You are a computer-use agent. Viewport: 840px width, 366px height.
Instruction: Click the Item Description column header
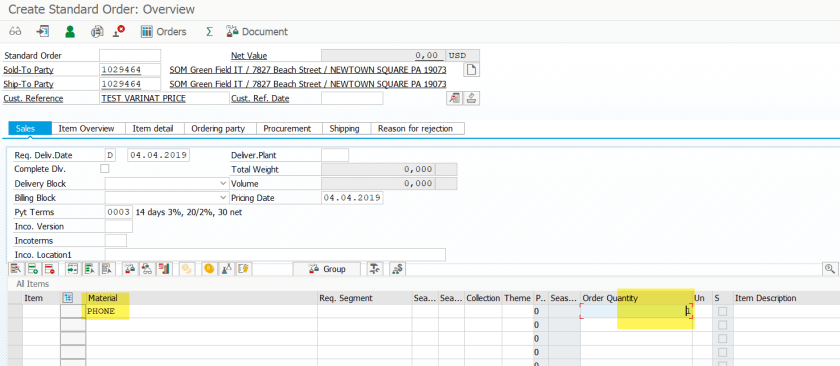pos(786,298)
